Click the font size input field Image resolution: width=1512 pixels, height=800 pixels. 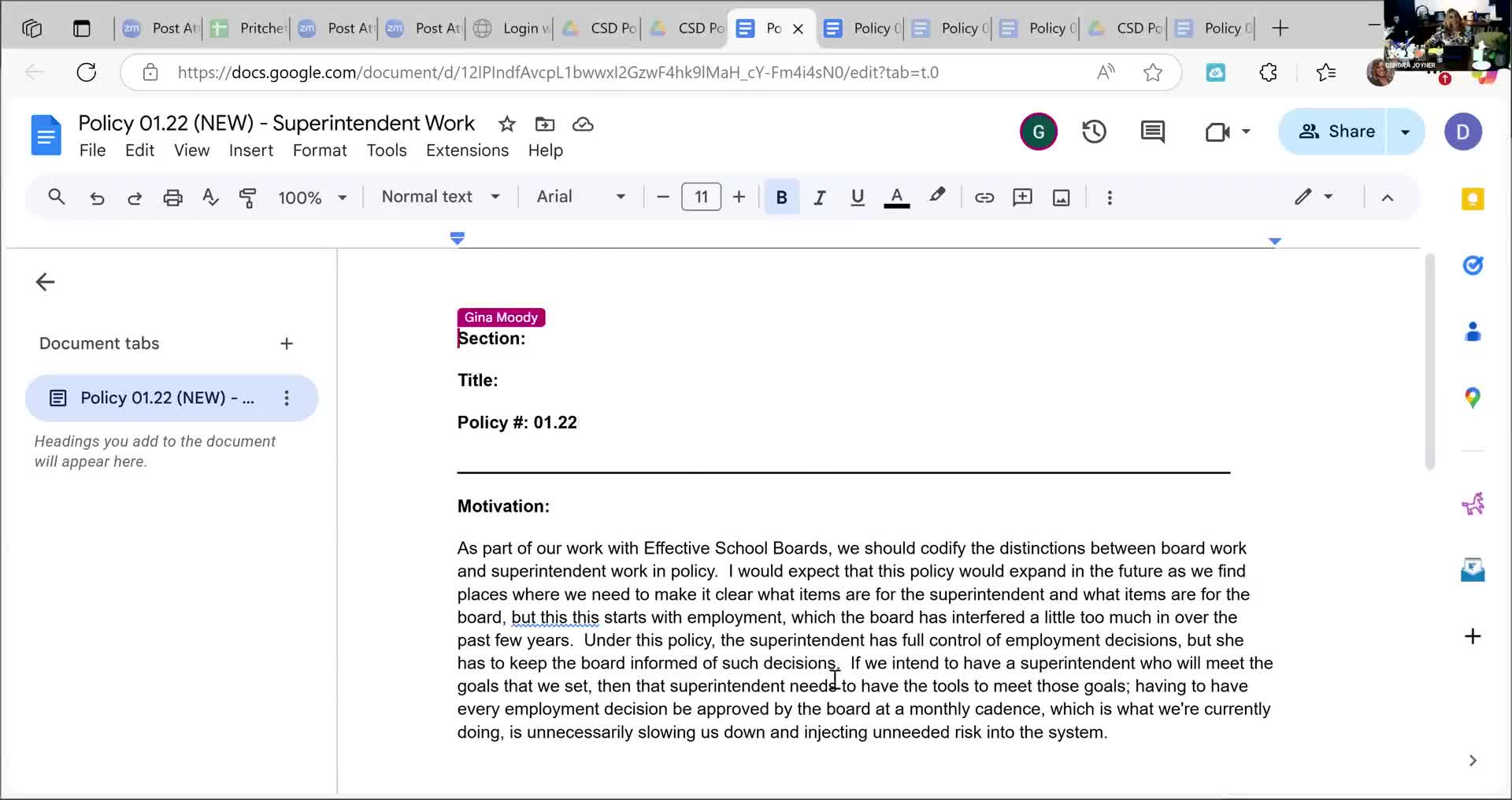click(700, 197)
